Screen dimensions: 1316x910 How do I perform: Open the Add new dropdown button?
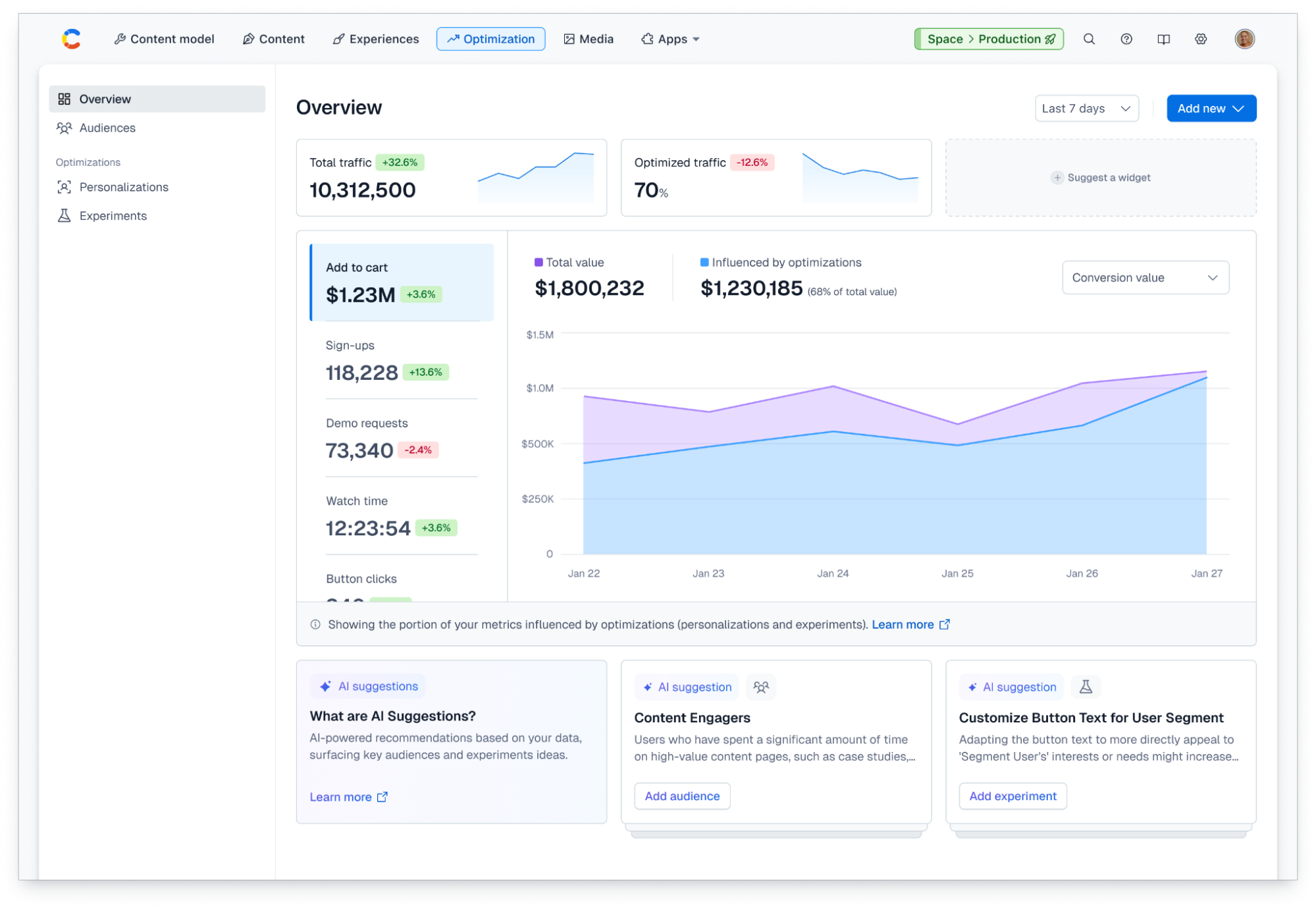tap(1211, 109)
